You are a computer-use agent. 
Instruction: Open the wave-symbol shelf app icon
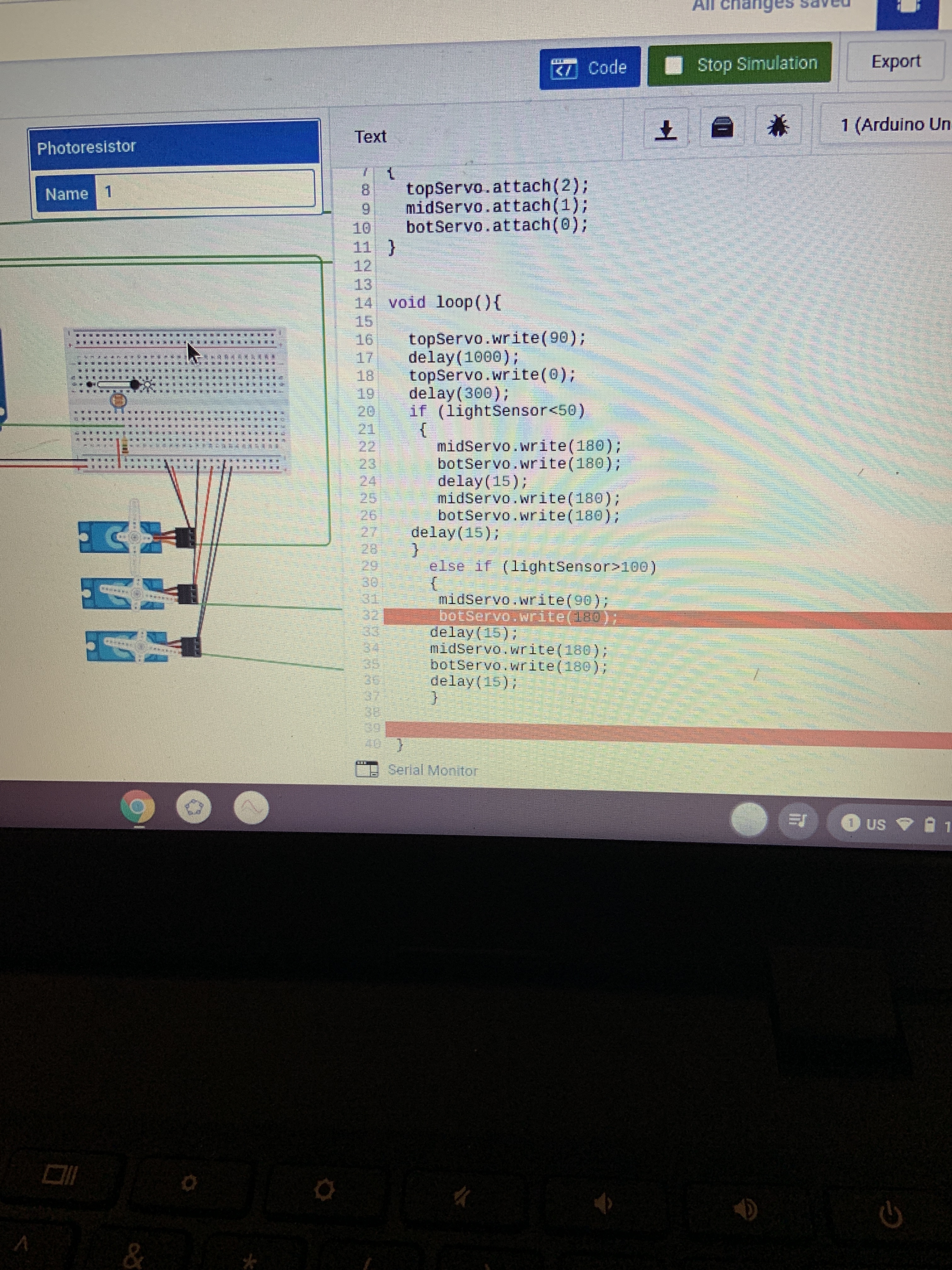[251, 808]
